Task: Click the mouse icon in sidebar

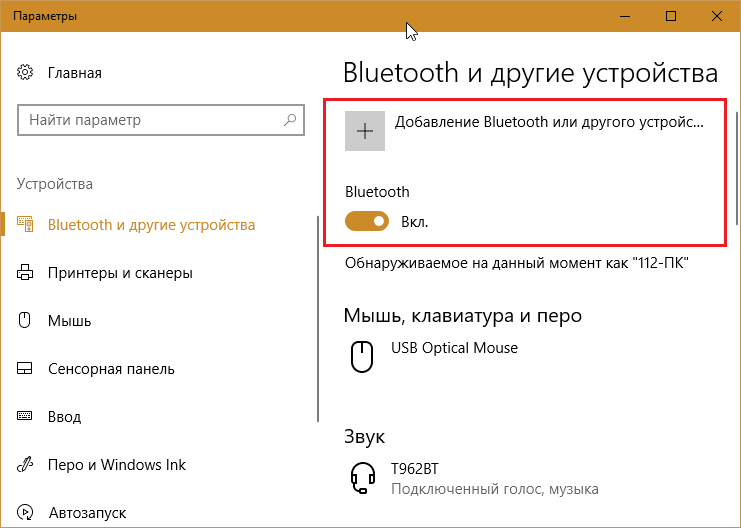Action: coord(24,320)
